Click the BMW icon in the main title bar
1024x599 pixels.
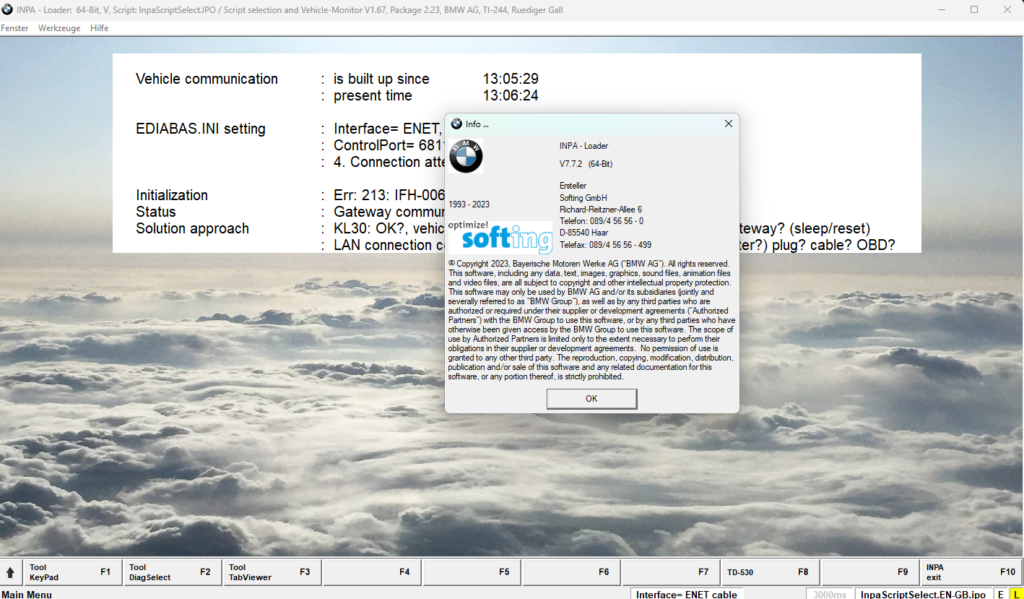point(9,9)
